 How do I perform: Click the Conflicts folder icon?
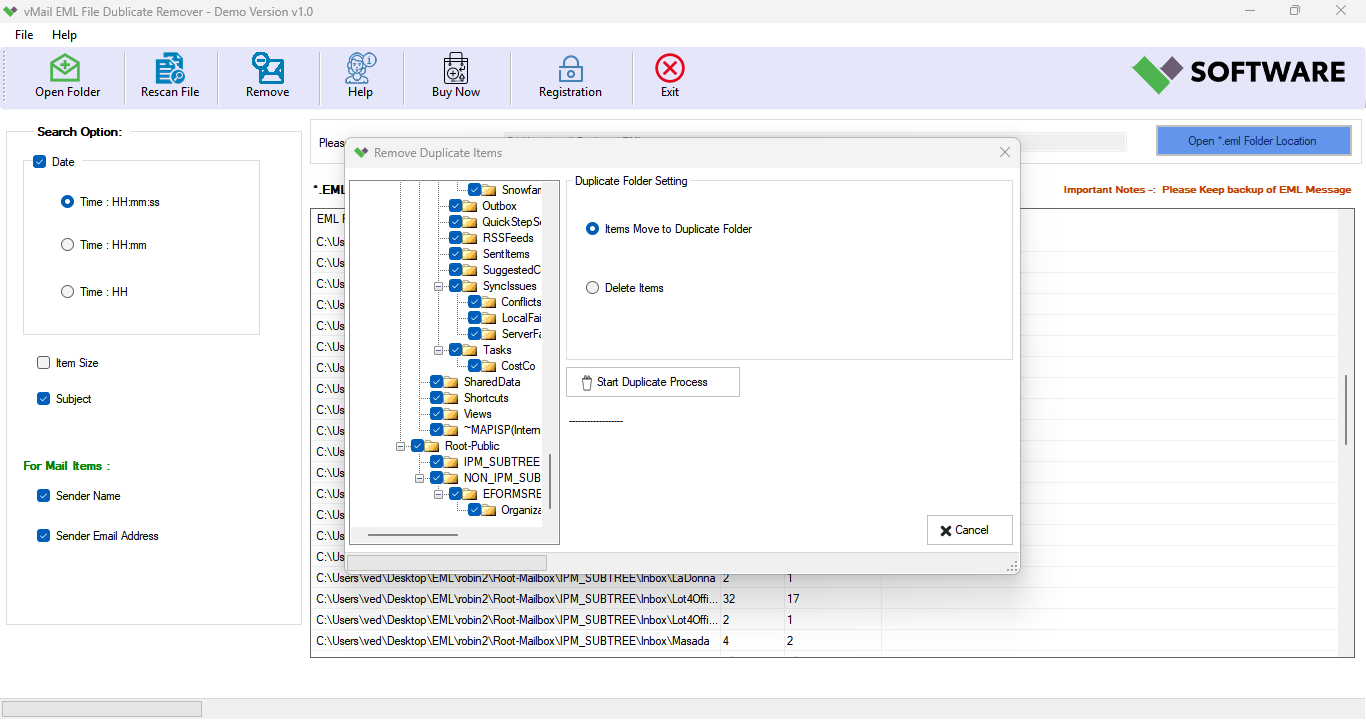489,302
